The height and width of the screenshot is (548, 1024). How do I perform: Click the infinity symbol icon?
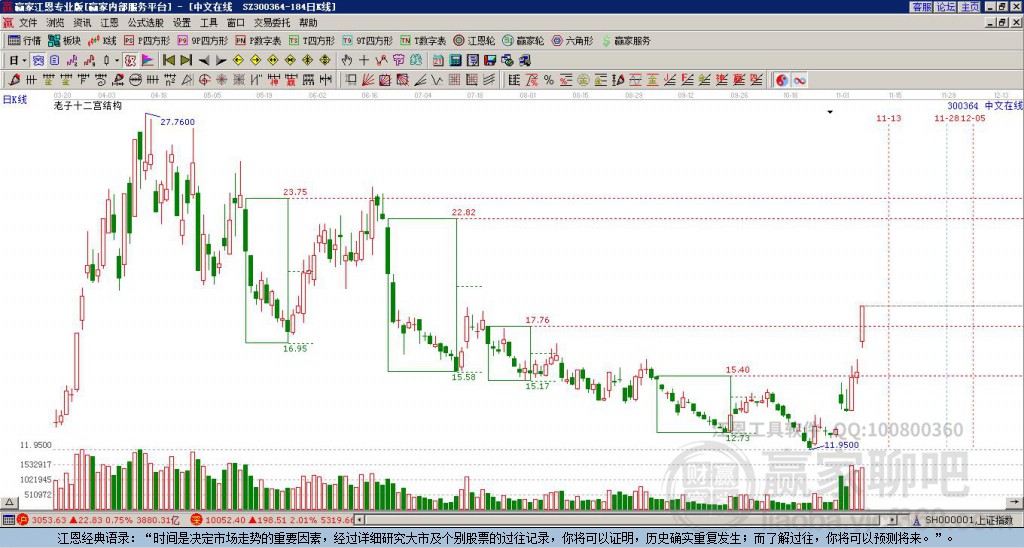[799, 80]
